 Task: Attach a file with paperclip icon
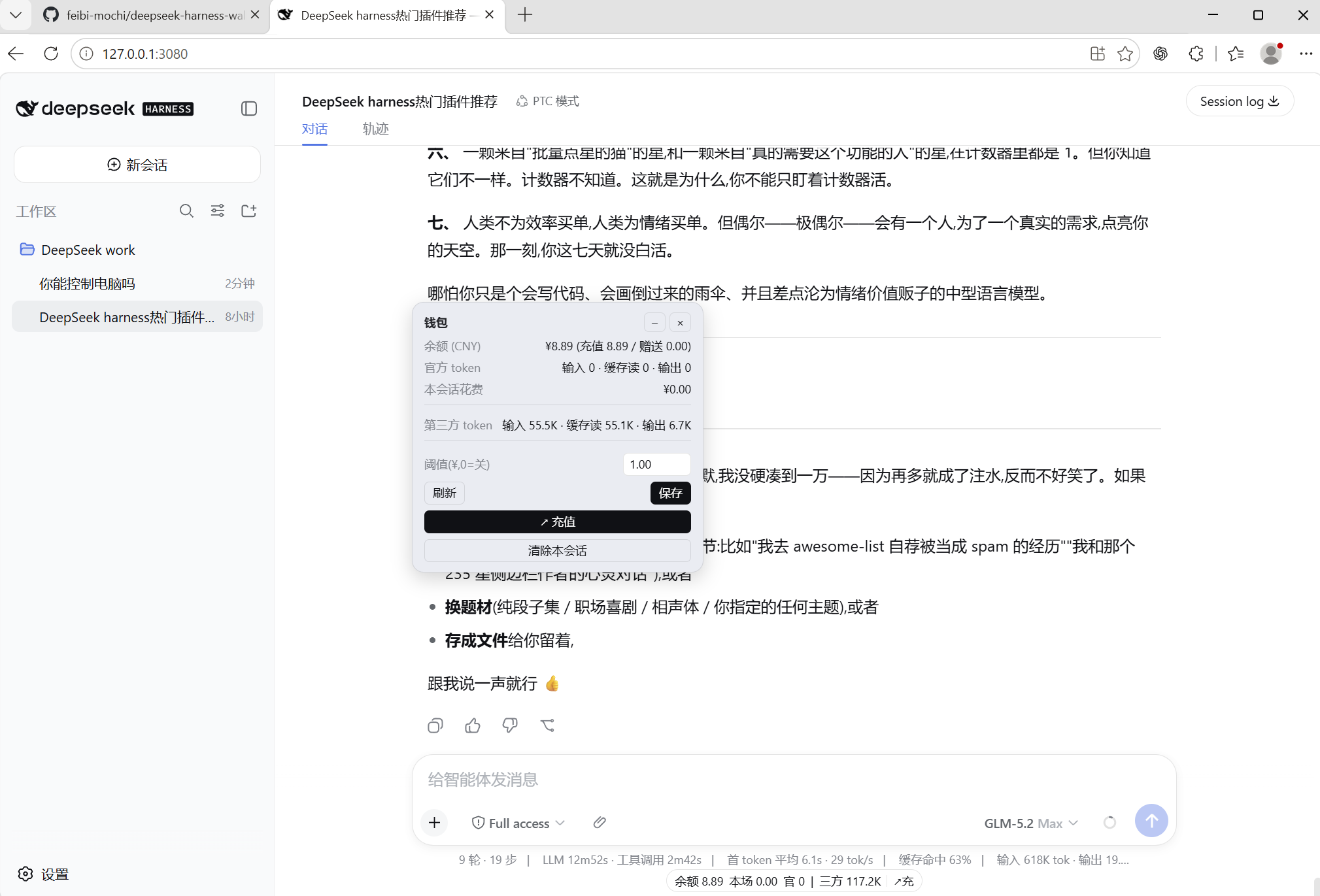coord(600,822)
